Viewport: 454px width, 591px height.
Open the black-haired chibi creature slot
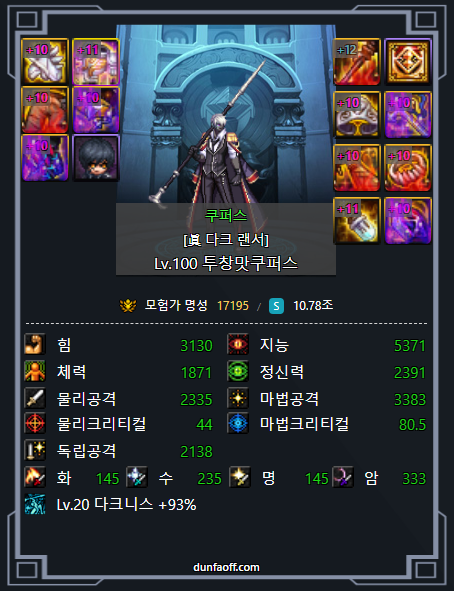click(96, 158)
